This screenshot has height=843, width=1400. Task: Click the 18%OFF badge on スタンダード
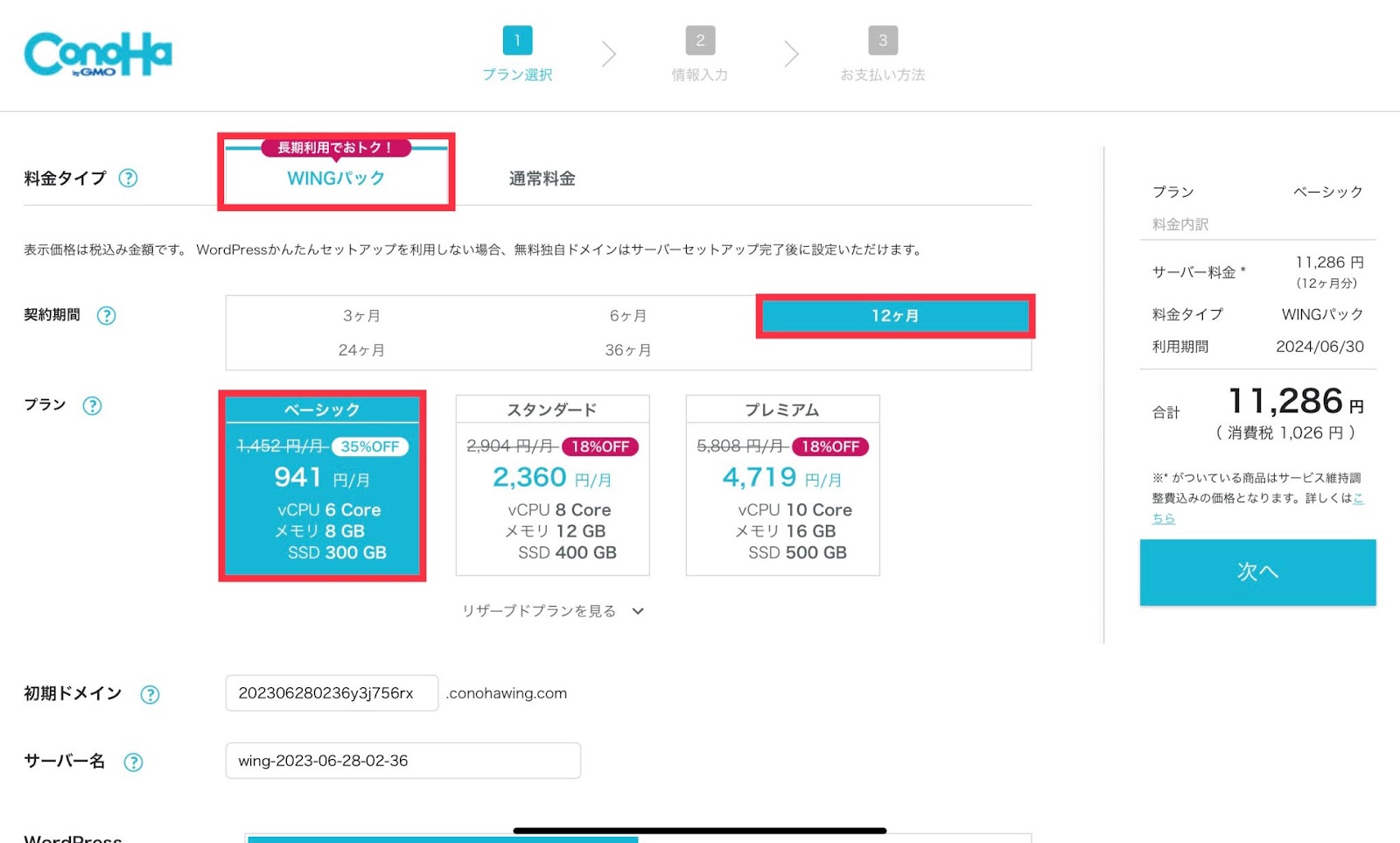pyautogui.click(x=600, y=446)
